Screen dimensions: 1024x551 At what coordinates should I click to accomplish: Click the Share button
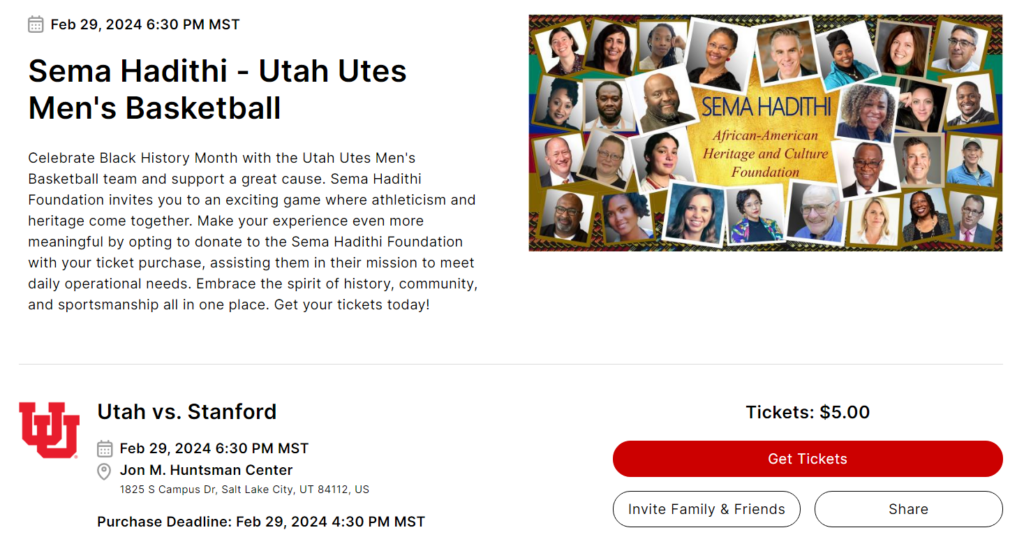point(908,509)
